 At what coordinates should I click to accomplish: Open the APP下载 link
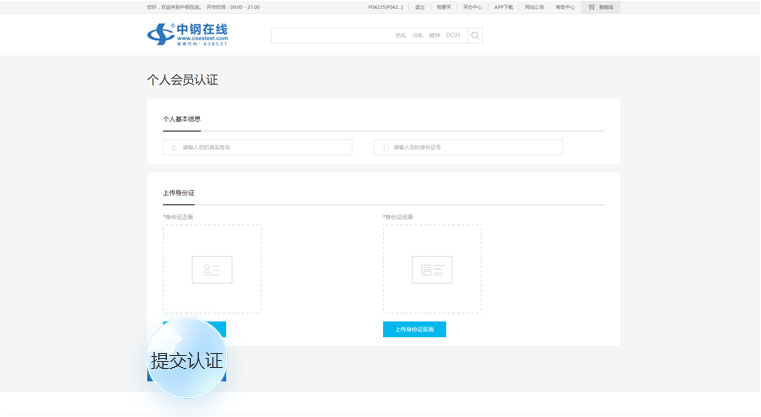504,7
